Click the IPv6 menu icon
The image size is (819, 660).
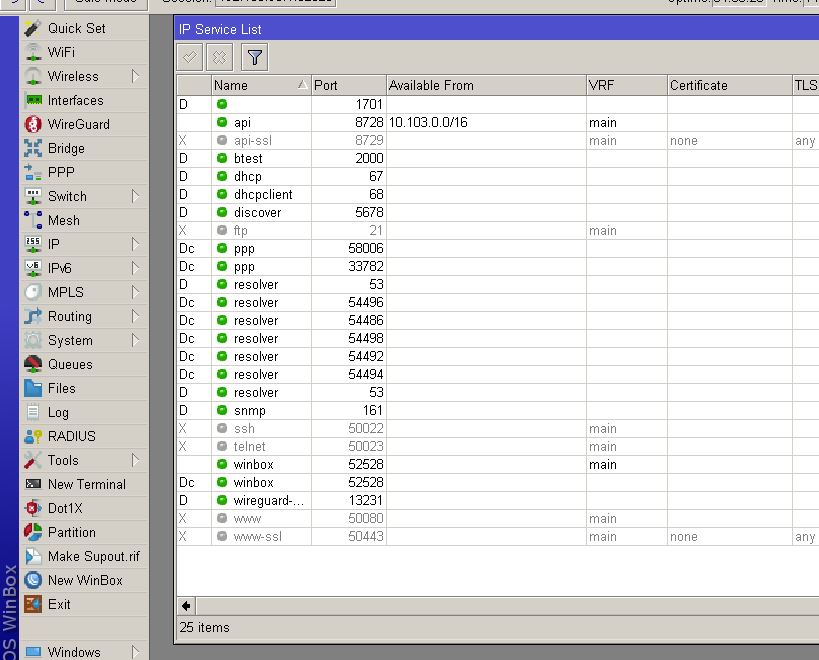pos(33,268)
